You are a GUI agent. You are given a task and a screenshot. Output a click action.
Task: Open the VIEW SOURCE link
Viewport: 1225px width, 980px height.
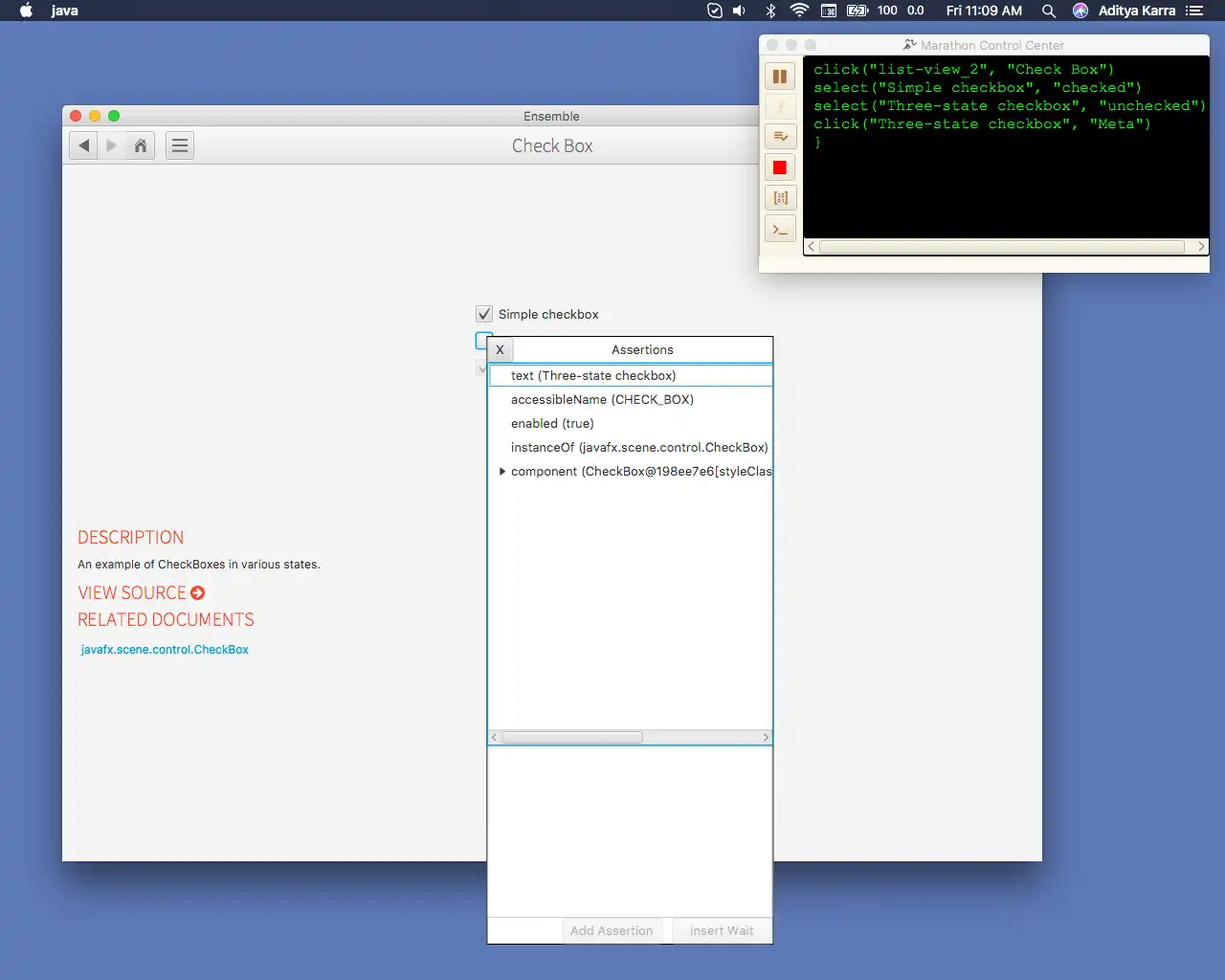[x=132, y=593]
